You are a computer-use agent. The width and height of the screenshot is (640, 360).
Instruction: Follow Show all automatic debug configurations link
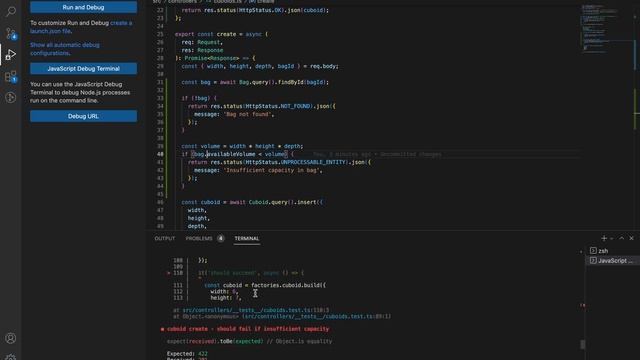point(64,49)
